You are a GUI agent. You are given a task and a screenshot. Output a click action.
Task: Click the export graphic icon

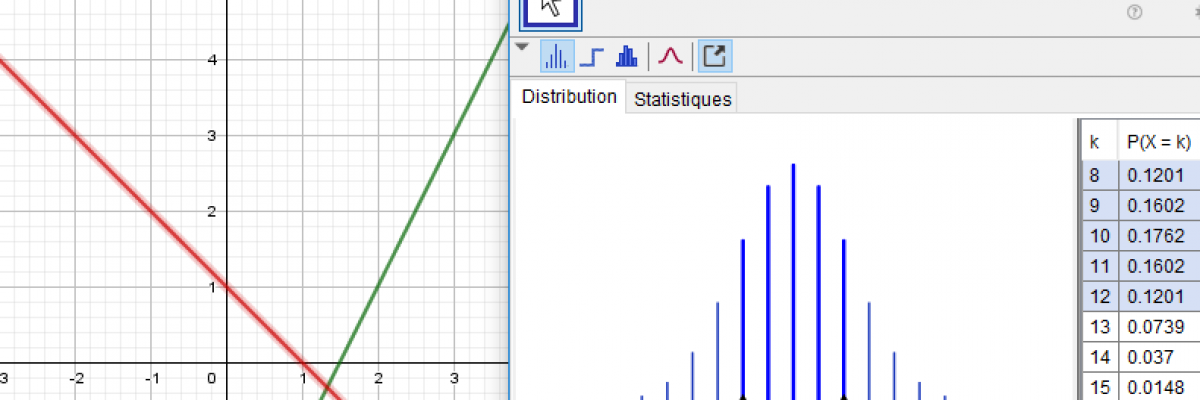[714, 57]
